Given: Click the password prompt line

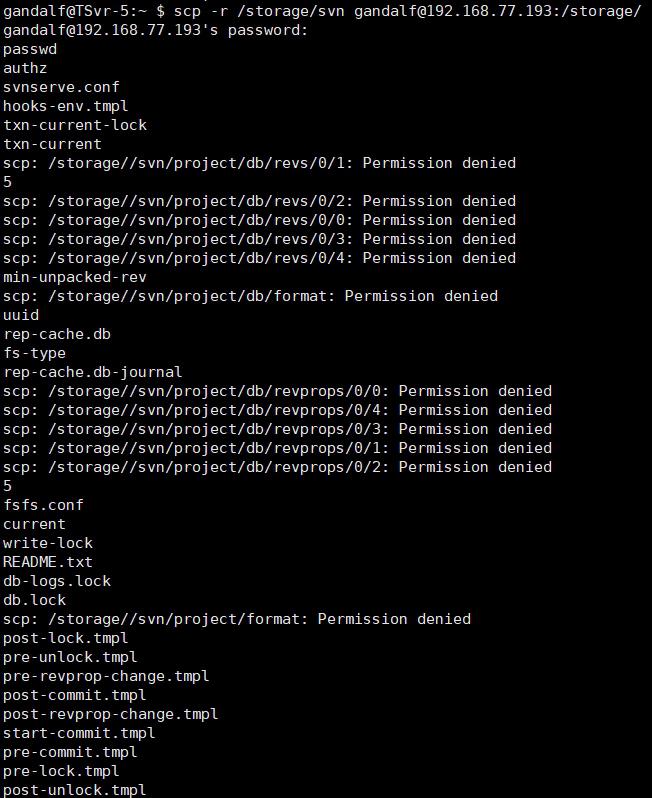Looking at the screenshot, I should (x=155, y=30).
